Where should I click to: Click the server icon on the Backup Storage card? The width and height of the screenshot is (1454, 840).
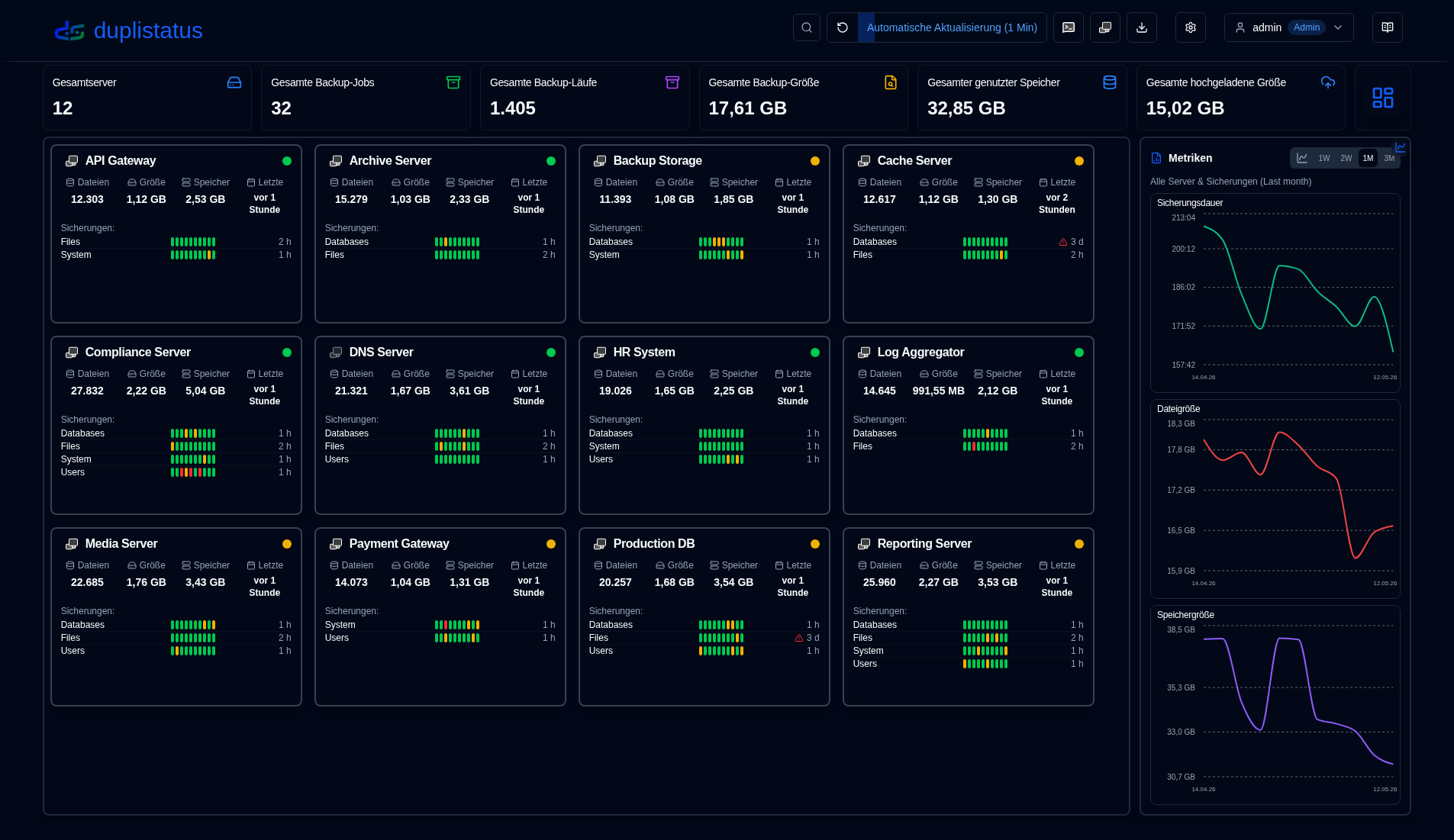600,161
